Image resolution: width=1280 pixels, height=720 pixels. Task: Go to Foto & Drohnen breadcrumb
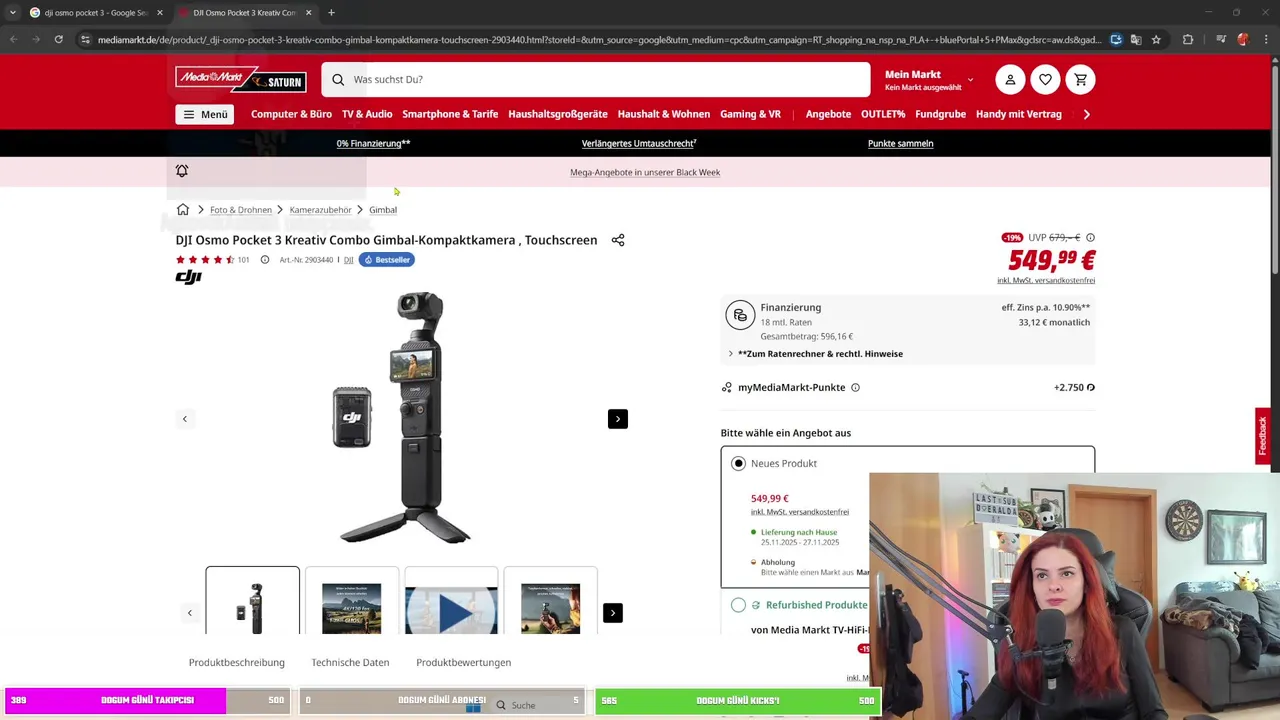click(241, 210)
